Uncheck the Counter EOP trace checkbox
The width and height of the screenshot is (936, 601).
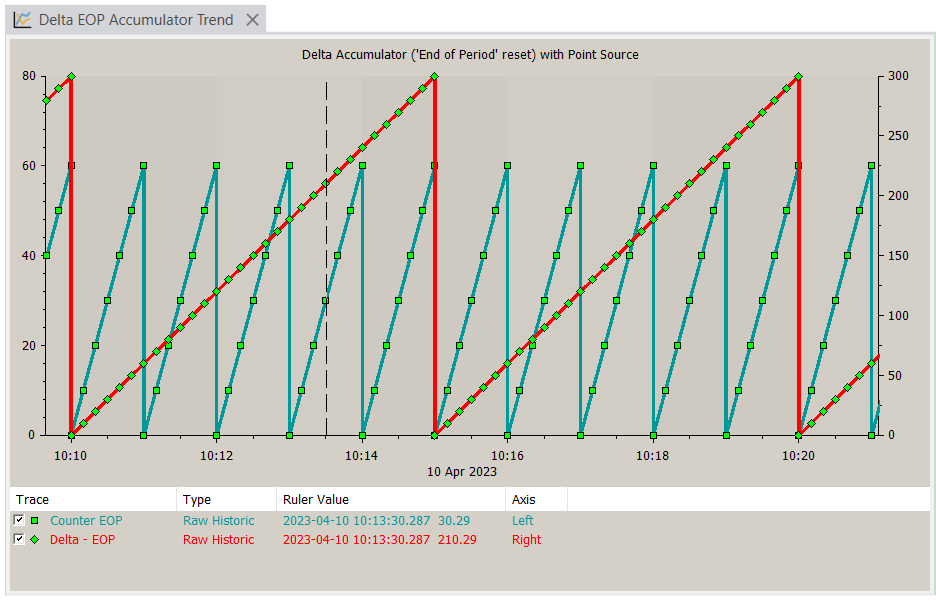point(19,521)
